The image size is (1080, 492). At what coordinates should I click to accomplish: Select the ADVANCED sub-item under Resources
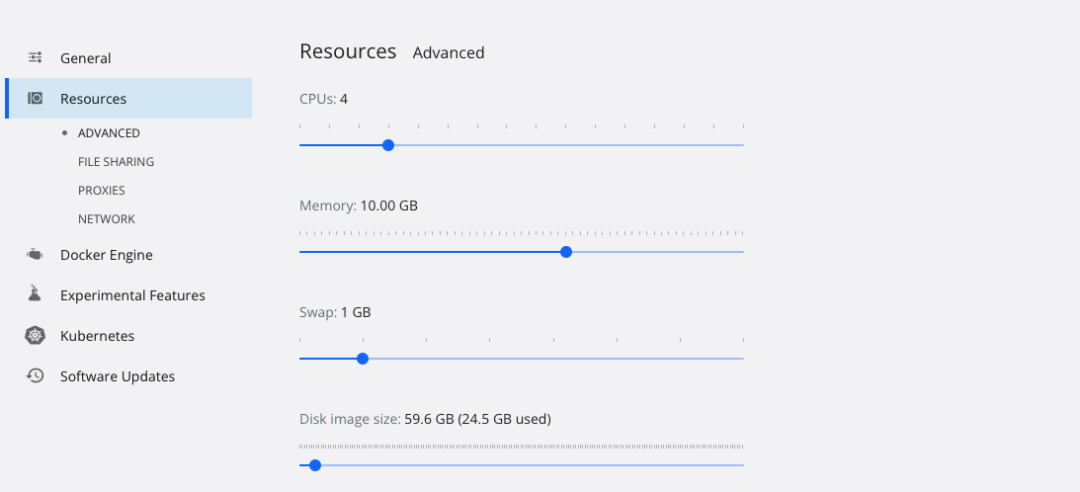[x=109, y=133]
